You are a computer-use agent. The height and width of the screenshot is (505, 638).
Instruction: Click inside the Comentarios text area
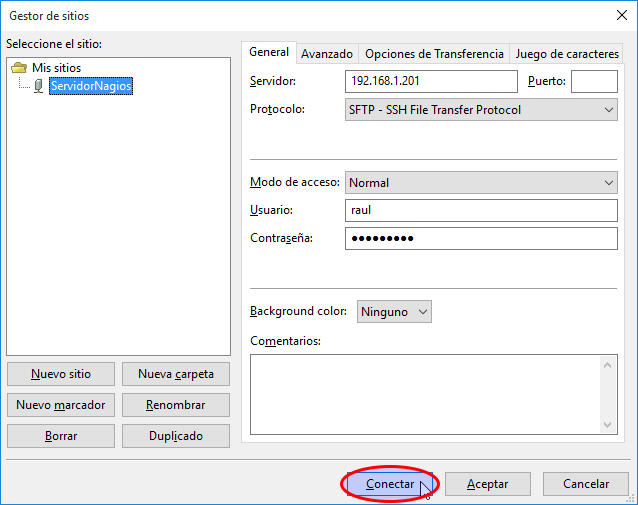[425, 394]
